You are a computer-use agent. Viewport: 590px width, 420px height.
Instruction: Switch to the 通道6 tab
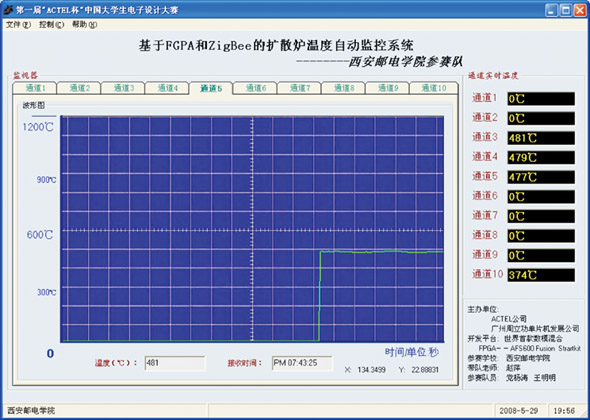pyautogui.click(x=255, y=88)
